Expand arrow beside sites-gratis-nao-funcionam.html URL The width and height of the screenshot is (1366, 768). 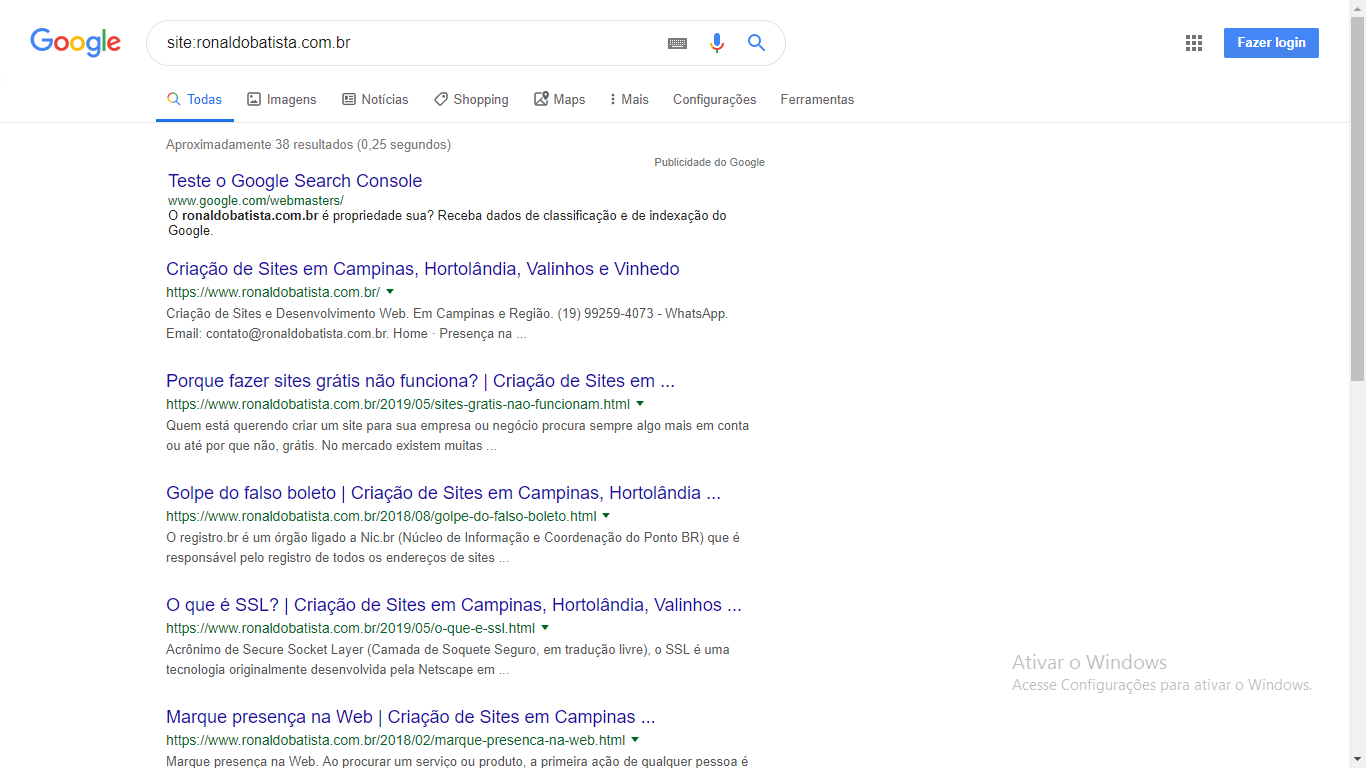click(640, 404)
